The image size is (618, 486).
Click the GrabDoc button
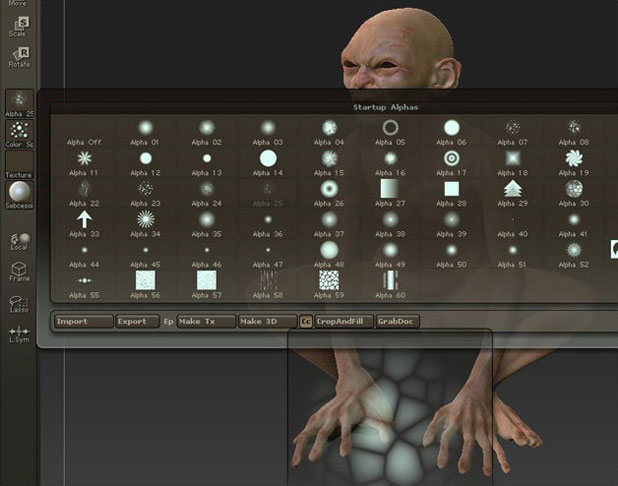click(x=397, y=322)
